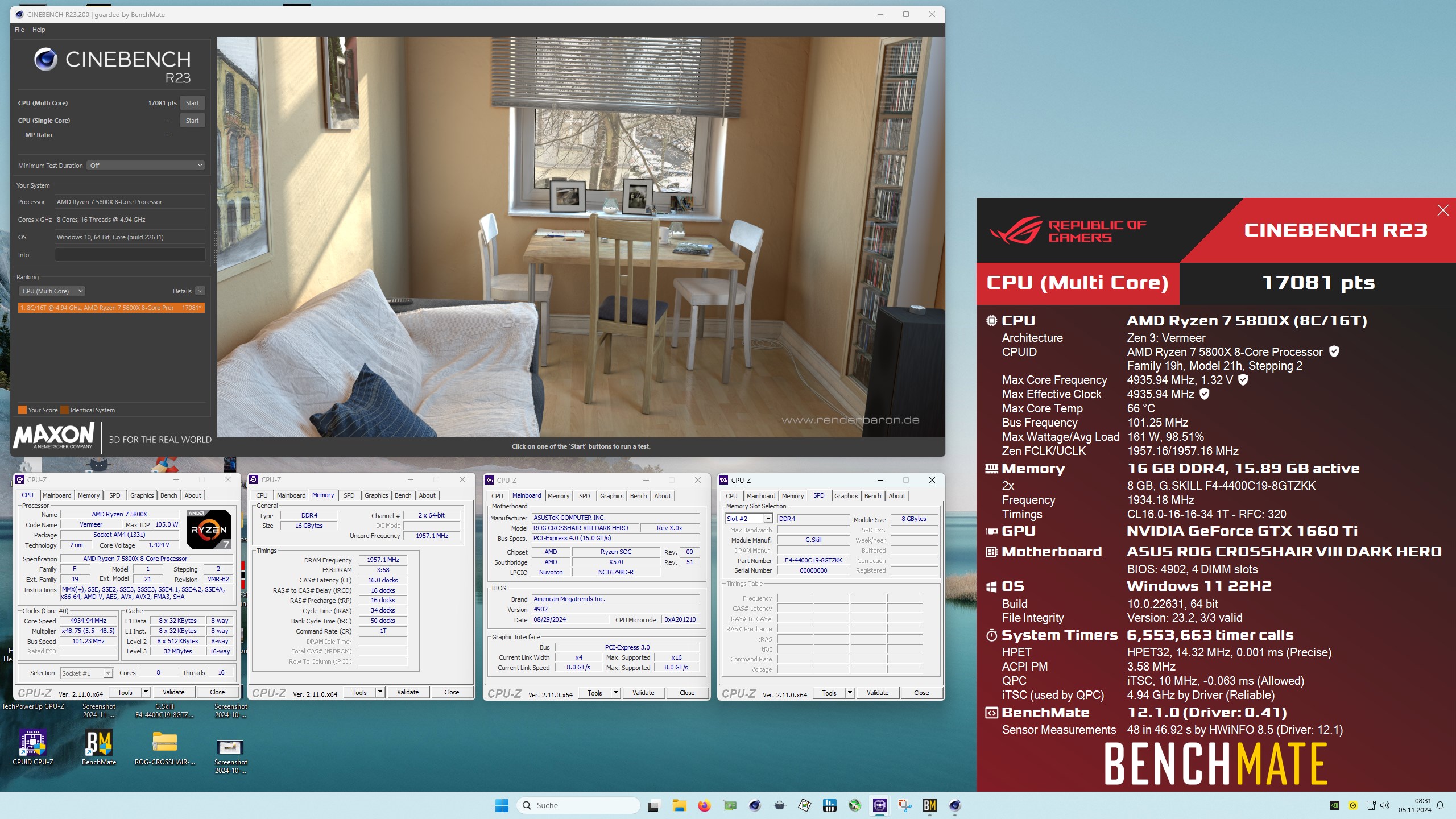Launch Firefox from the taskbar

704,805
